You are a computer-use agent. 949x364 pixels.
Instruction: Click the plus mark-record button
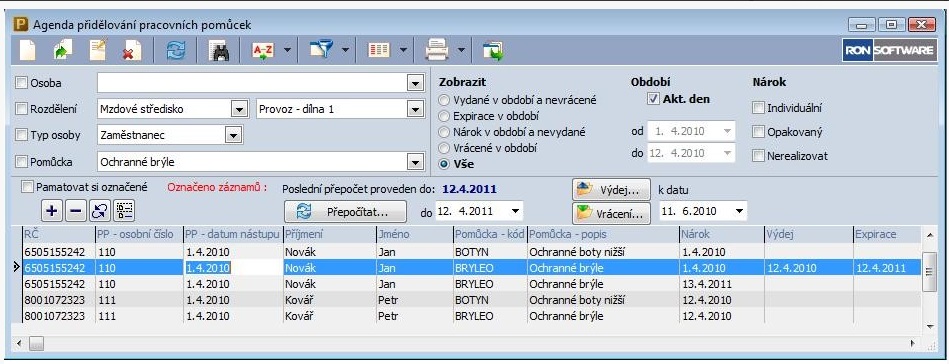click(x=51, y=211)
